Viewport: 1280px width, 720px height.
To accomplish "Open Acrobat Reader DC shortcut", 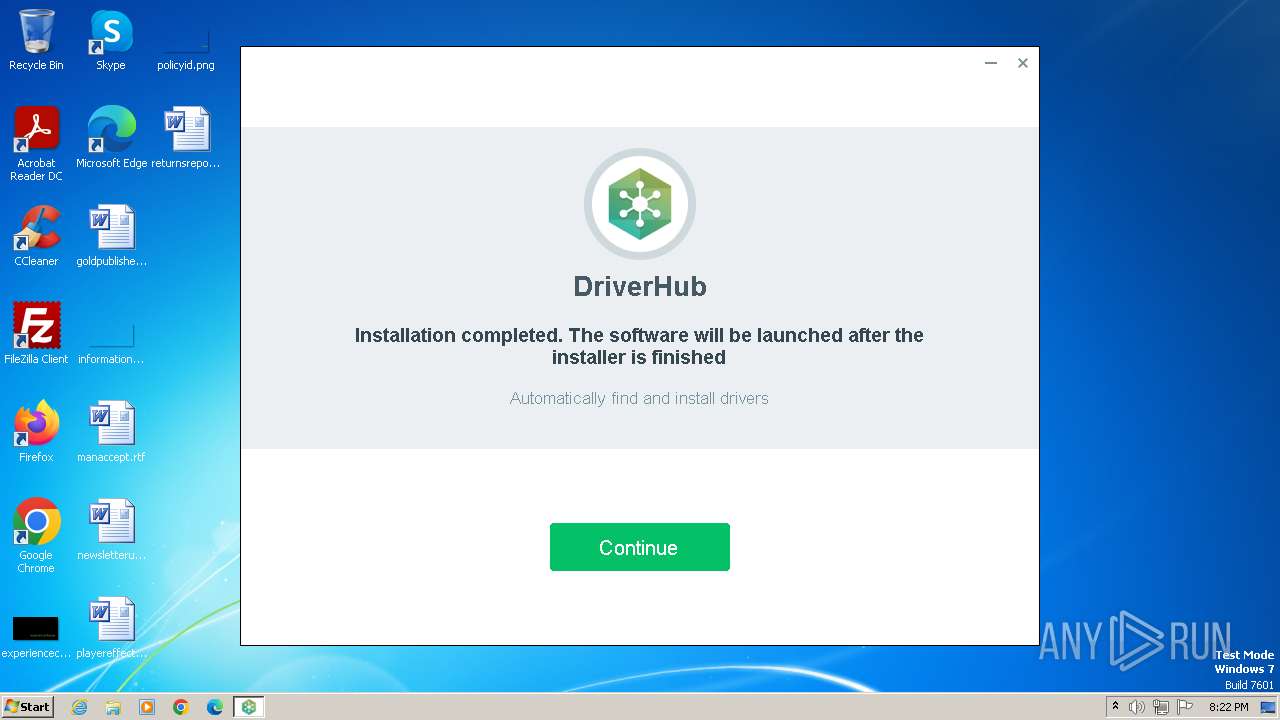I will tap(36, 143).
